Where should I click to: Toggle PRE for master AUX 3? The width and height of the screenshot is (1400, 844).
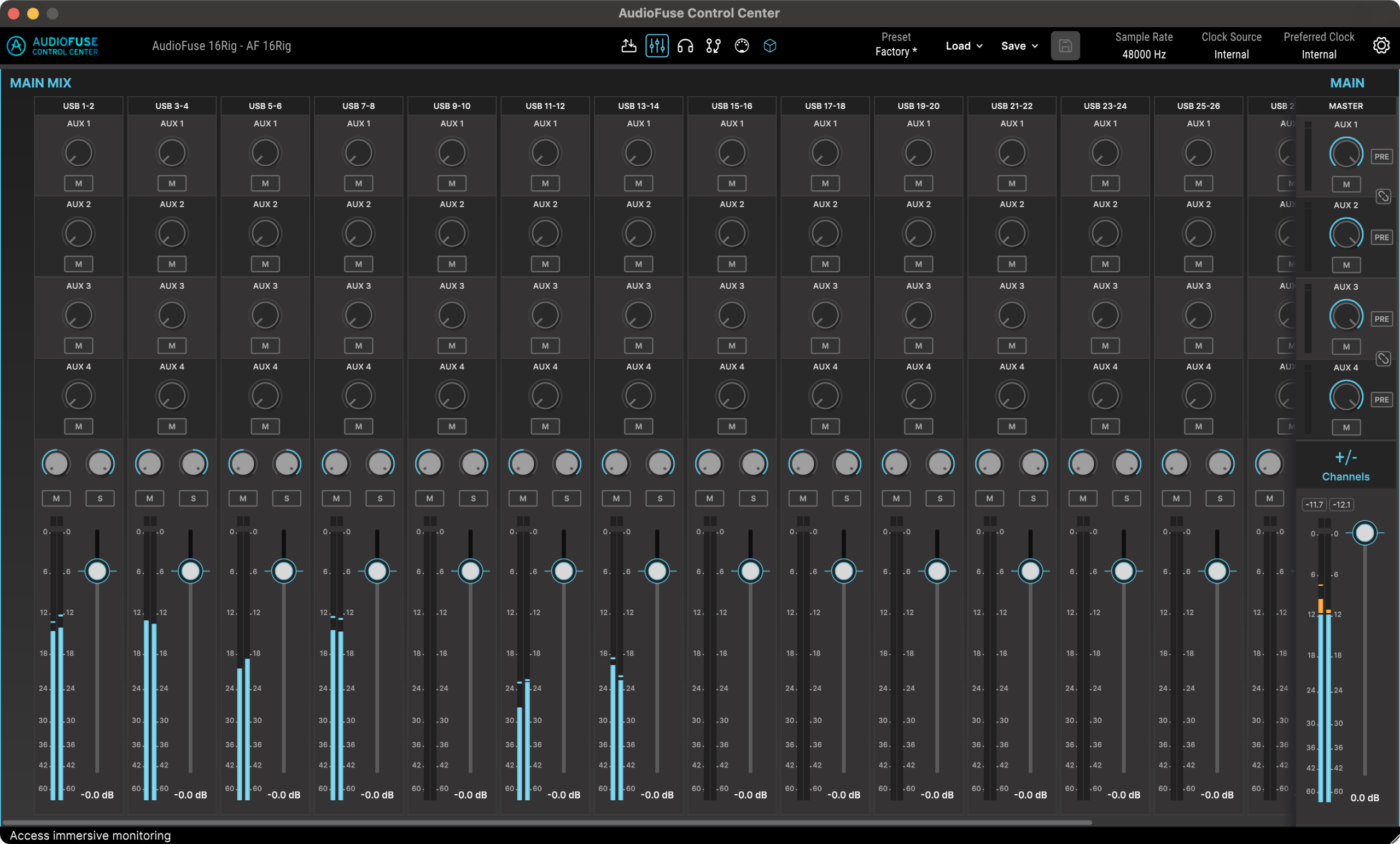(1382, 319)
